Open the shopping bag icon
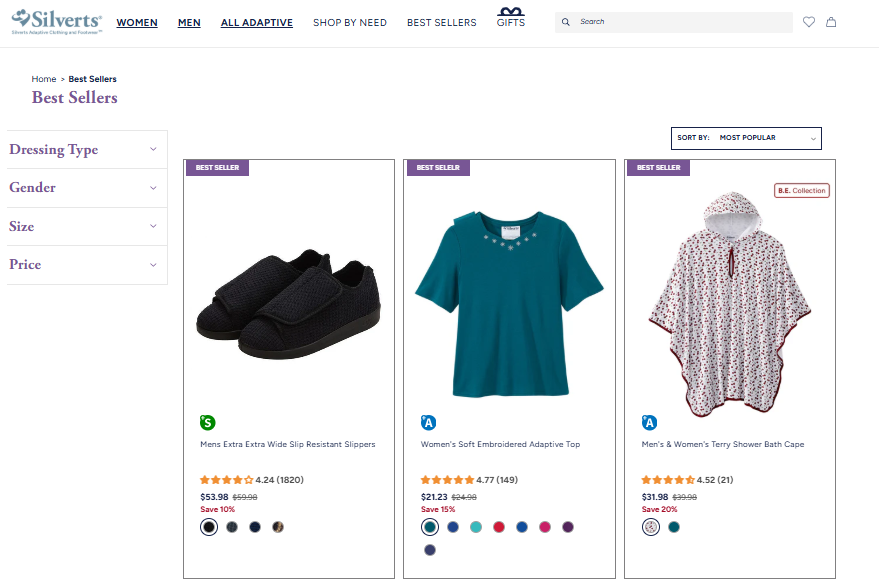 coord(831,21)
